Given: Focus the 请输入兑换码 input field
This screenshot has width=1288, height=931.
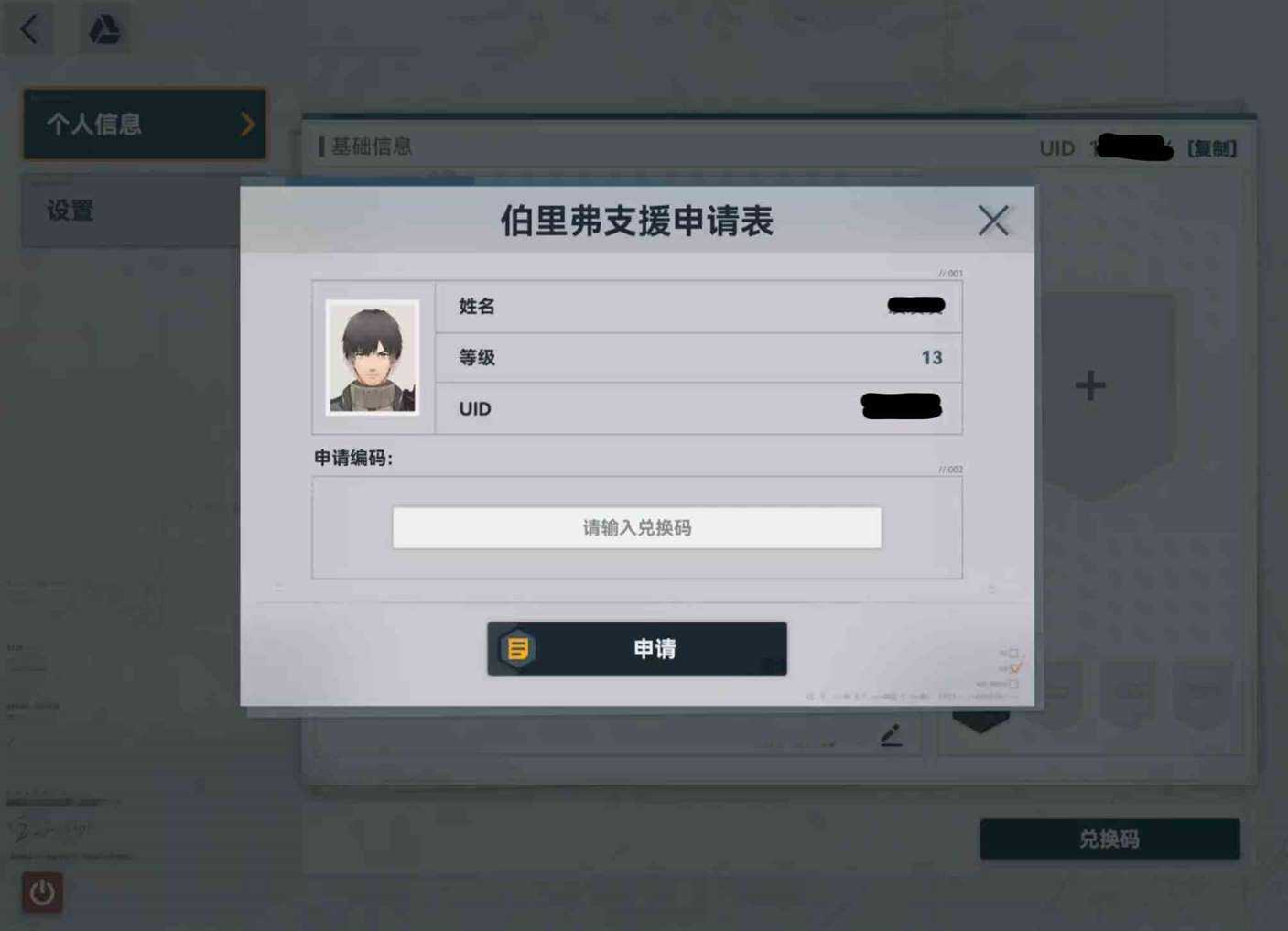Looking at the screenshot, I should (637, 527).
